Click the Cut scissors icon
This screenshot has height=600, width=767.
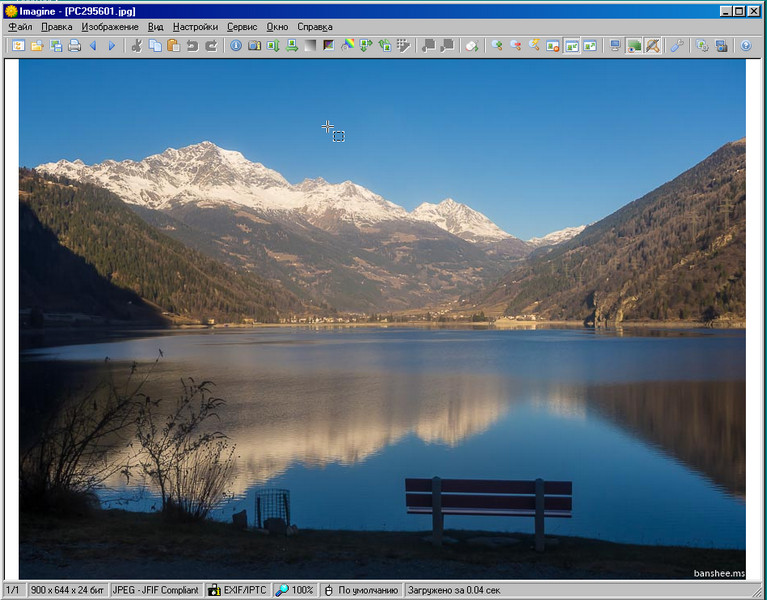pyautogui.click(x=136, y=45)
